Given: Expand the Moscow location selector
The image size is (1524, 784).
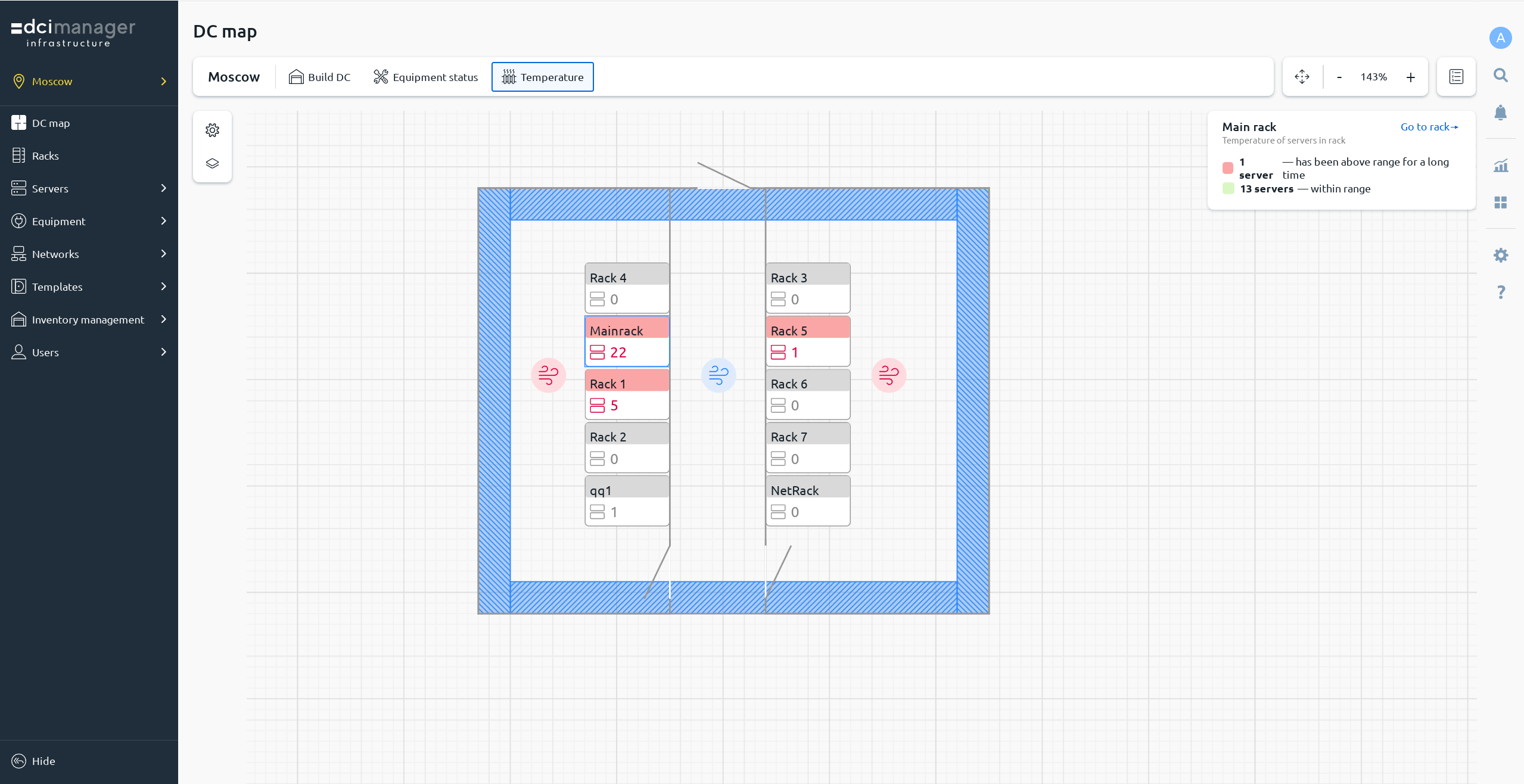Looking at the screenshot, I should [88, 81].
